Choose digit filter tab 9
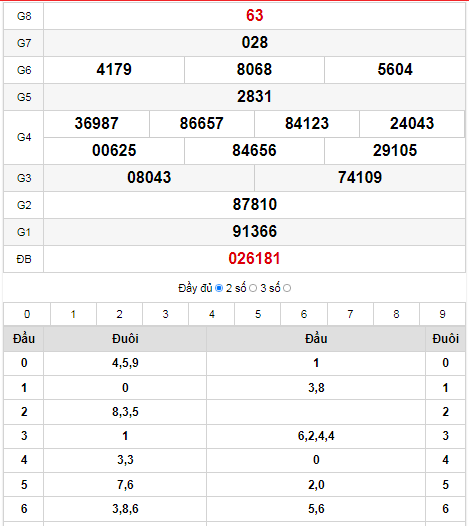Viewport: 469px width, 526px height. (442, 314)
